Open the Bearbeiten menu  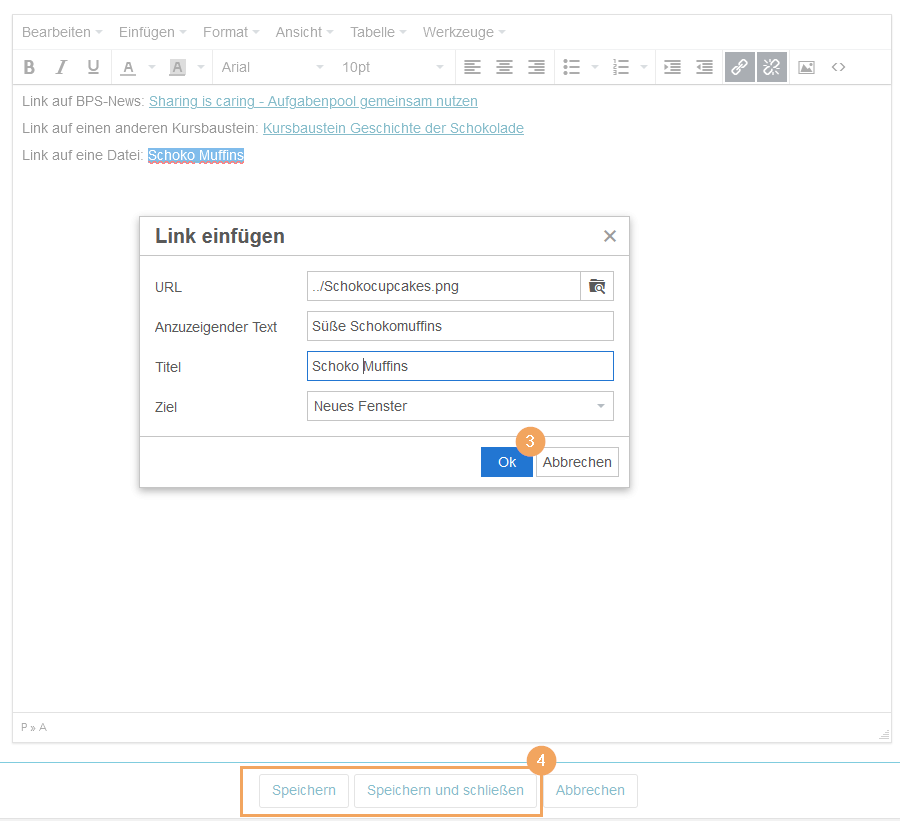pos(56,31)
